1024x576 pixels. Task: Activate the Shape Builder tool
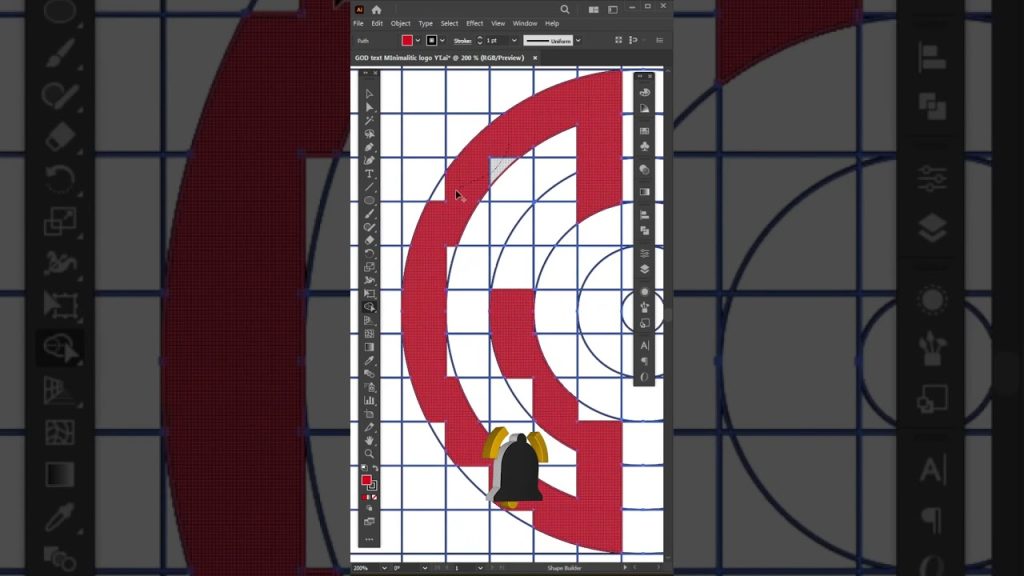pyautogui.click(x=369, y=307)
